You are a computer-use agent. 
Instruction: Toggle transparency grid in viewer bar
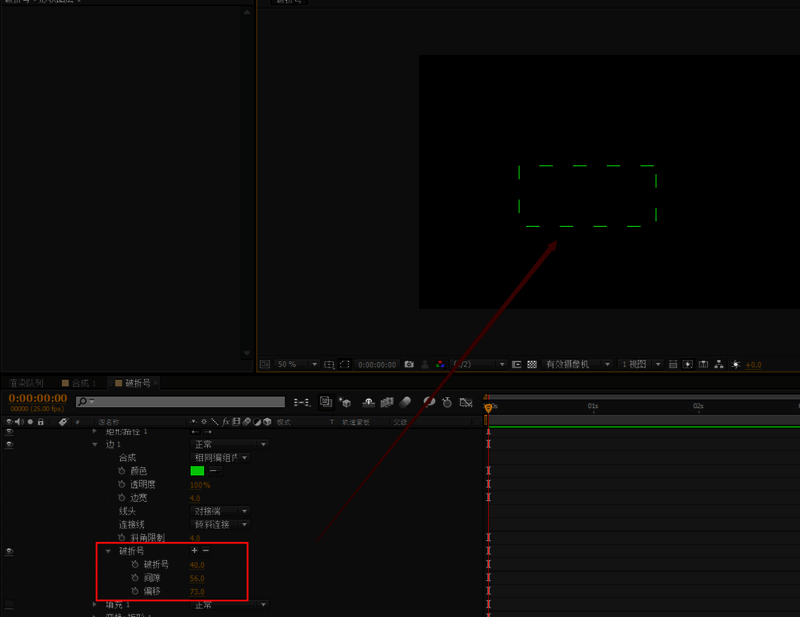(x=532, y=365)
